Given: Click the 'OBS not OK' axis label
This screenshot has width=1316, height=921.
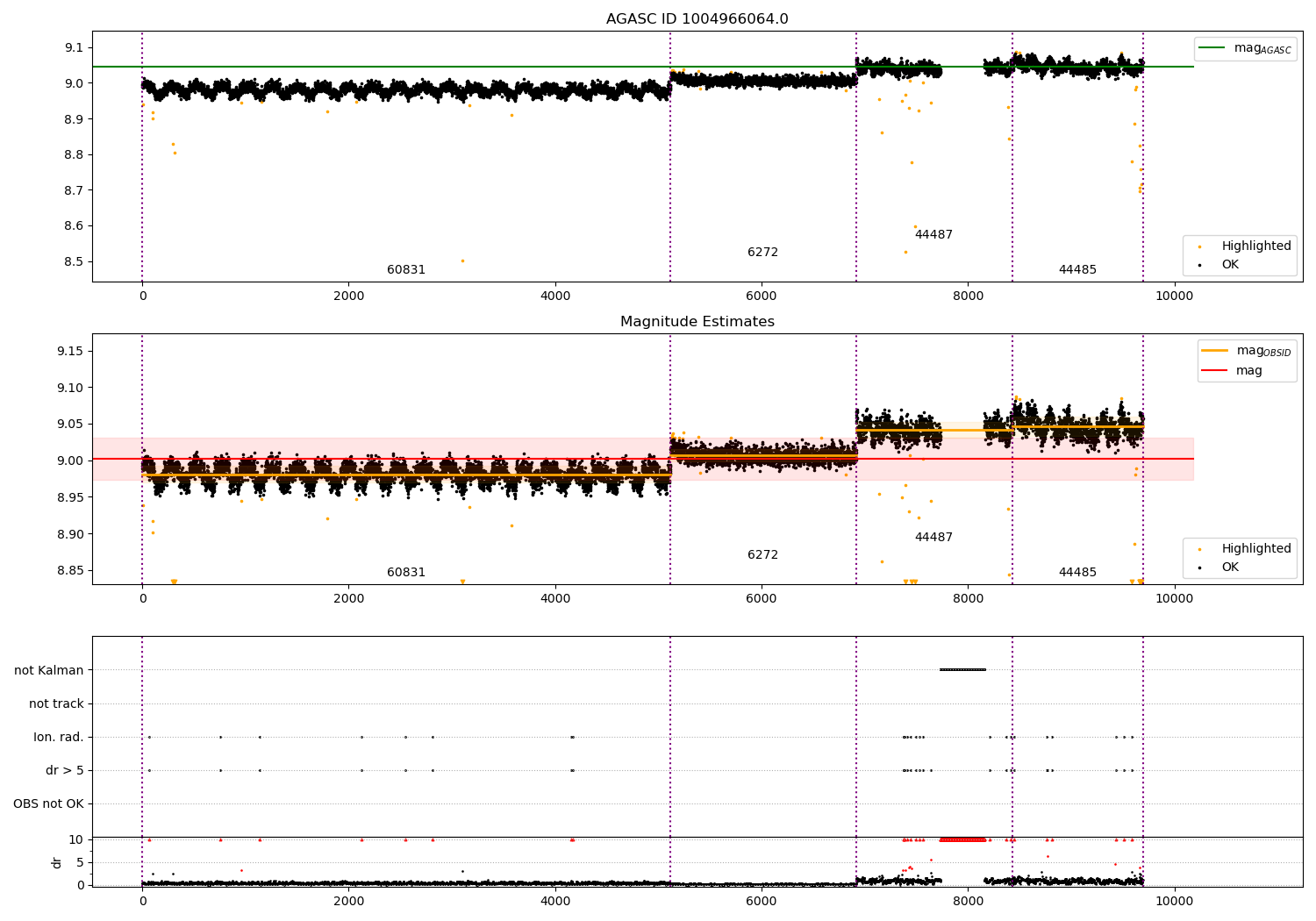Looking at the screenshot, I should pyautogui.click(x=48, y=803).
